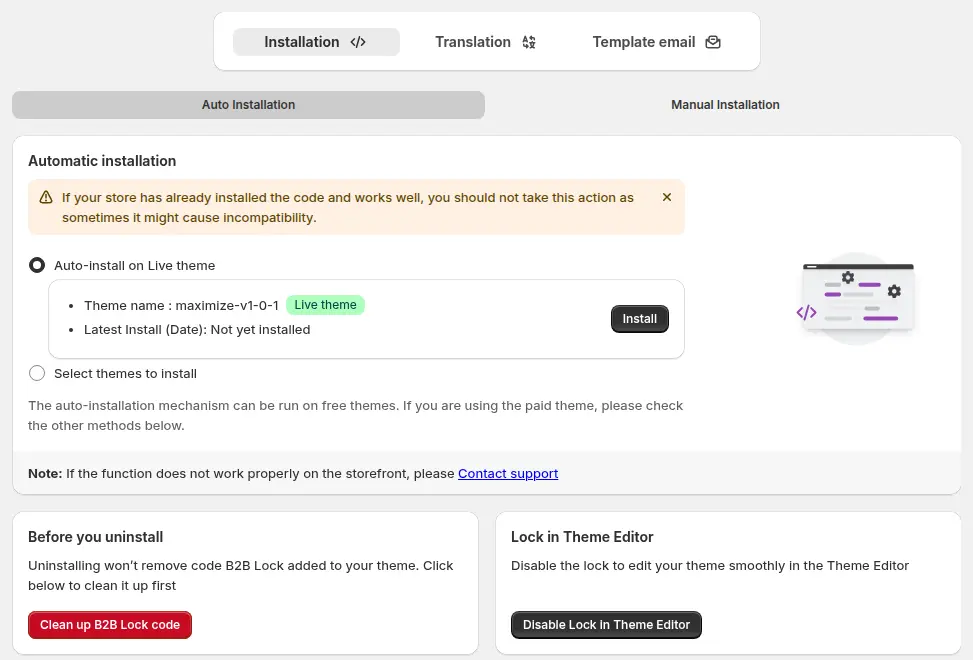
Task: Open the Template email tab
Action: (656, 42)
